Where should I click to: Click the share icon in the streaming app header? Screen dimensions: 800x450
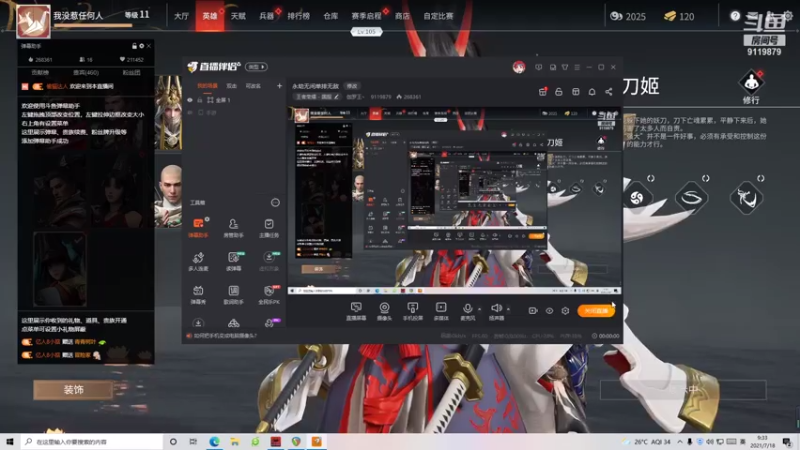[609, 92]
